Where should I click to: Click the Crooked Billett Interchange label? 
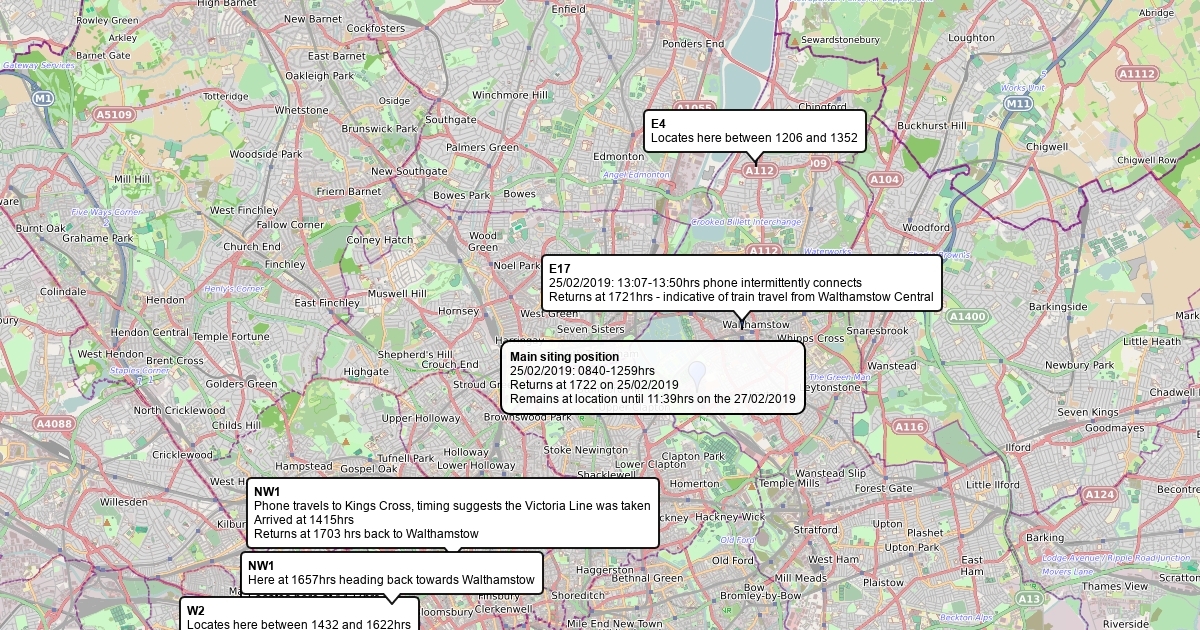click(x=746, y=221)
